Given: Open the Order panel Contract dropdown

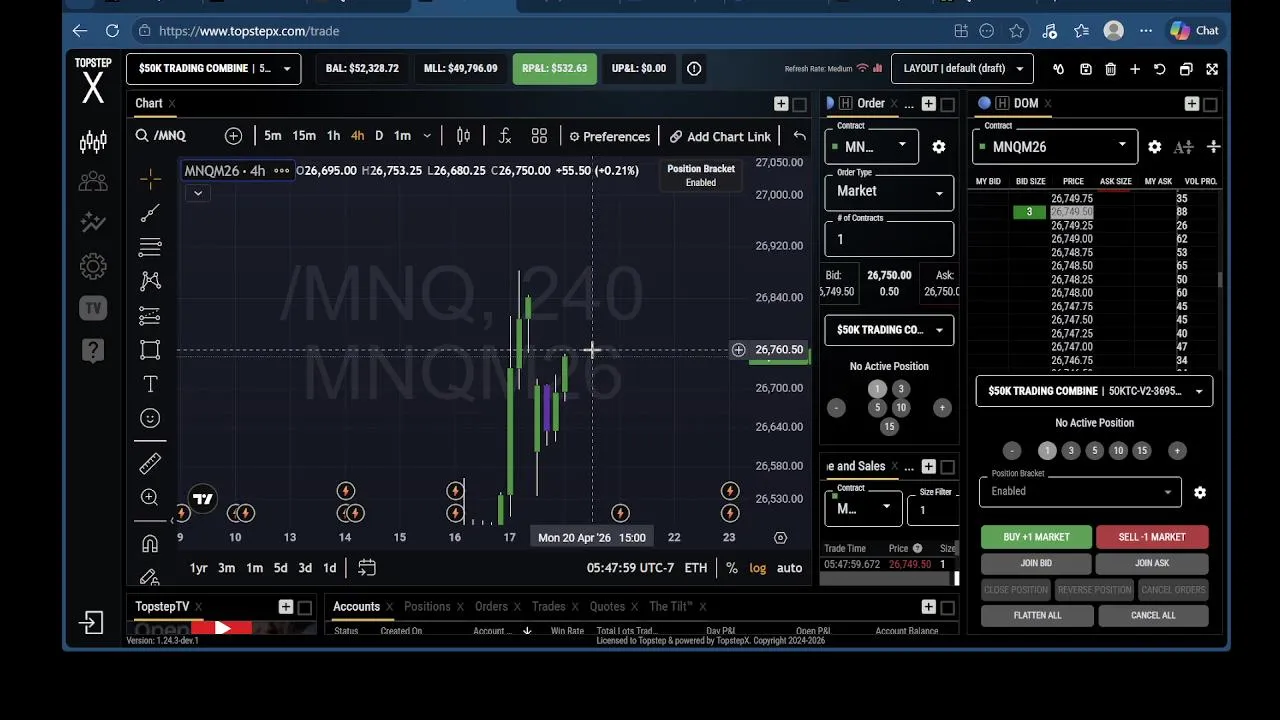Looking at the screenshot, I should point(871,147).
